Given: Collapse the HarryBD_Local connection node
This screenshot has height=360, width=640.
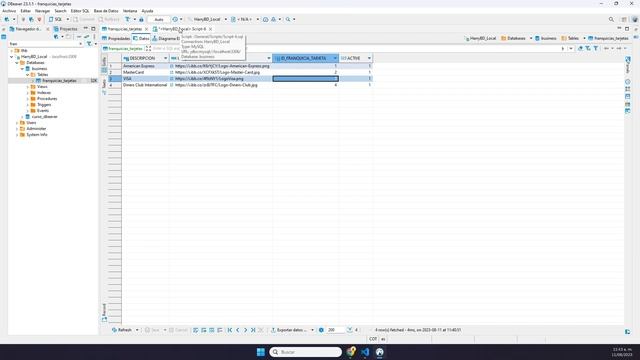Looking at the screenshot, I should 12,57.
